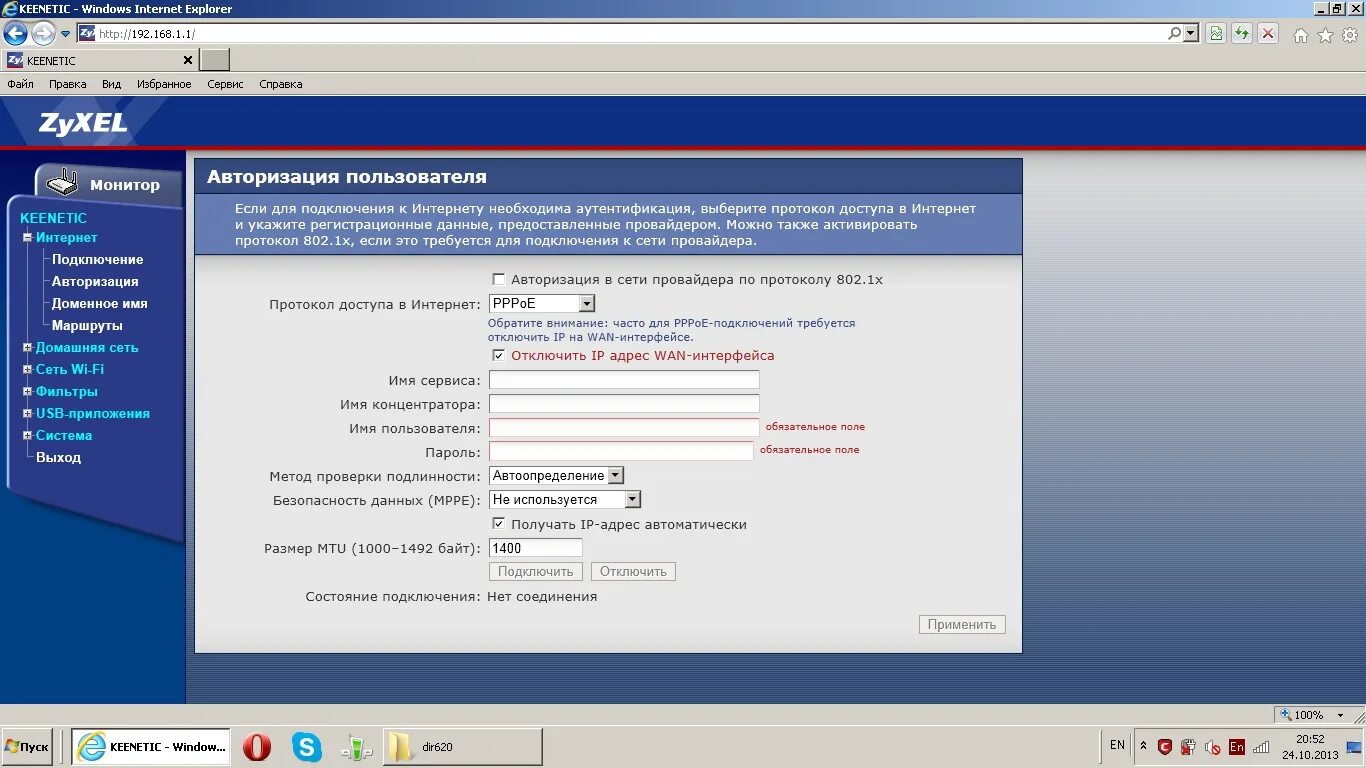Image resolution: width=1366 pixels, height=768 pixels.
Task: Stop loading with the red X icon
Action: [x=1268, y=34]
